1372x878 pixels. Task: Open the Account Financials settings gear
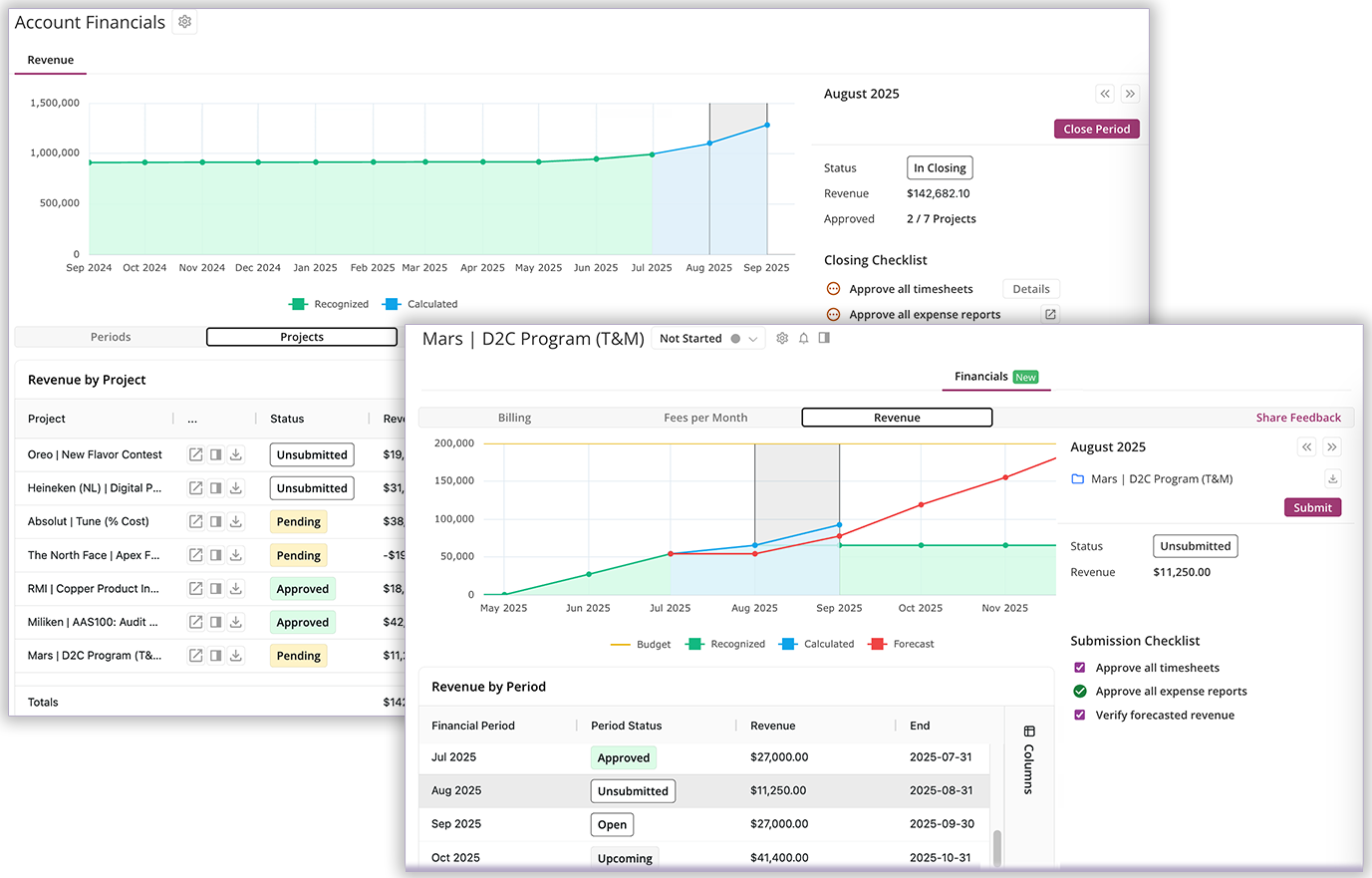coord(184,21)
